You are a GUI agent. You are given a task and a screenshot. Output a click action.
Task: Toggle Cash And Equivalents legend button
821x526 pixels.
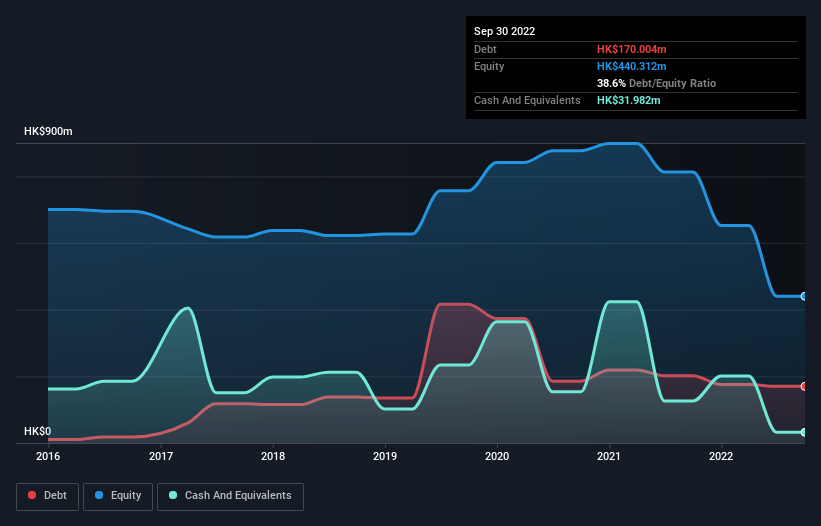click(230, 496)
